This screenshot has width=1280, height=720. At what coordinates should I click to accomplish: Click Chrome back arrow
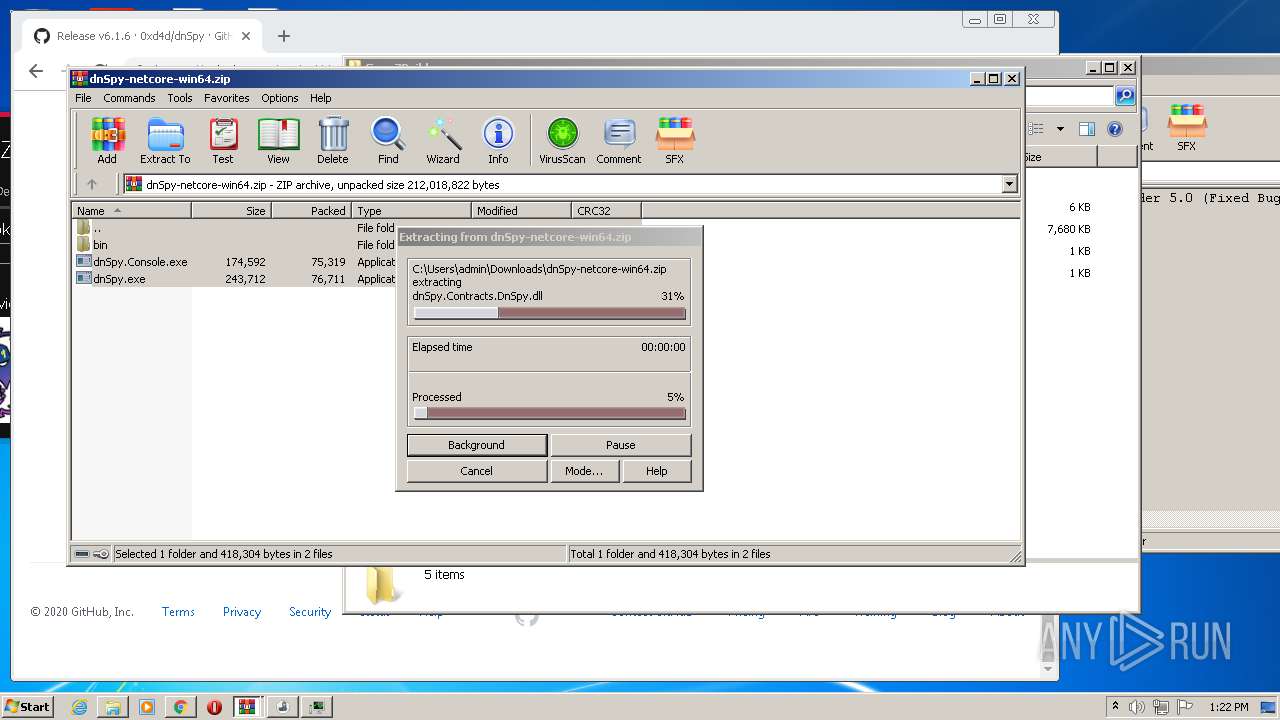[x=36, y=71]
